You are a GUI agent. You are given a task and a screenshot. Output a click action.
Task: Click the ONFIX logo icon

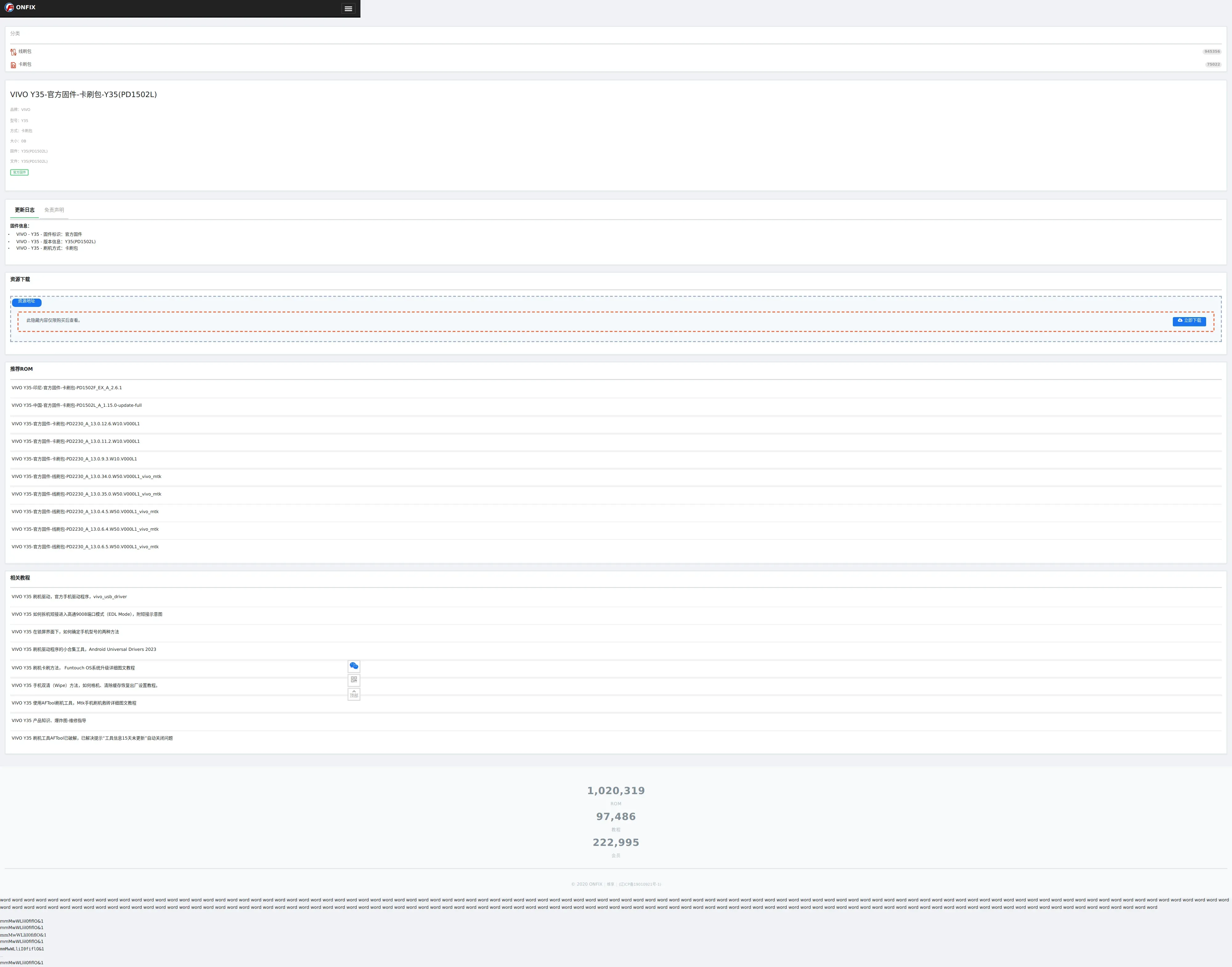[10, 7]
